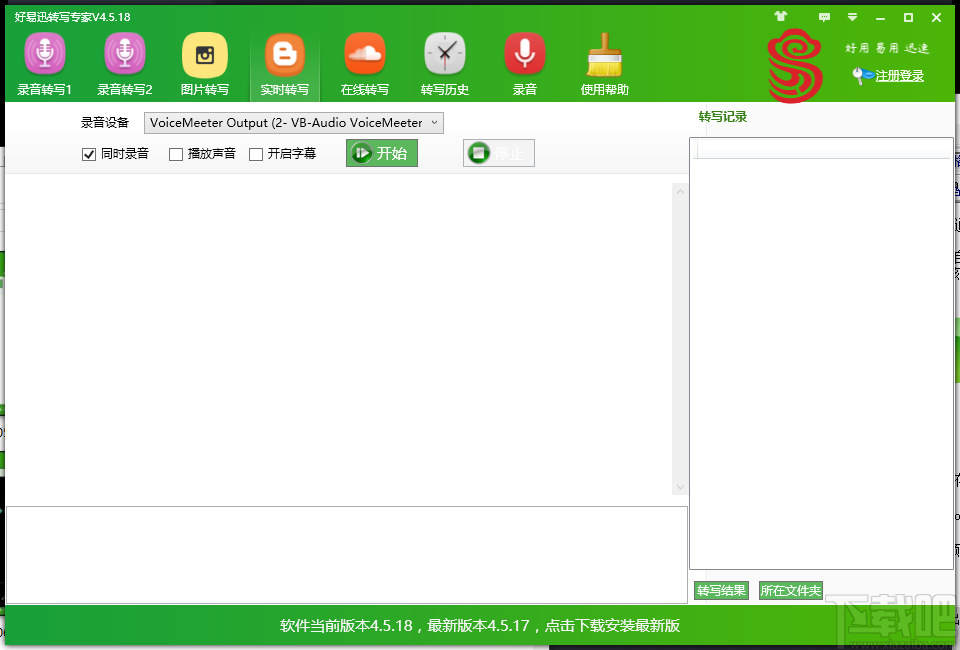This screenshot has height=650, width=960.
Task: Open the 图片转写 image transcription tool
Action: coord(204,63)
